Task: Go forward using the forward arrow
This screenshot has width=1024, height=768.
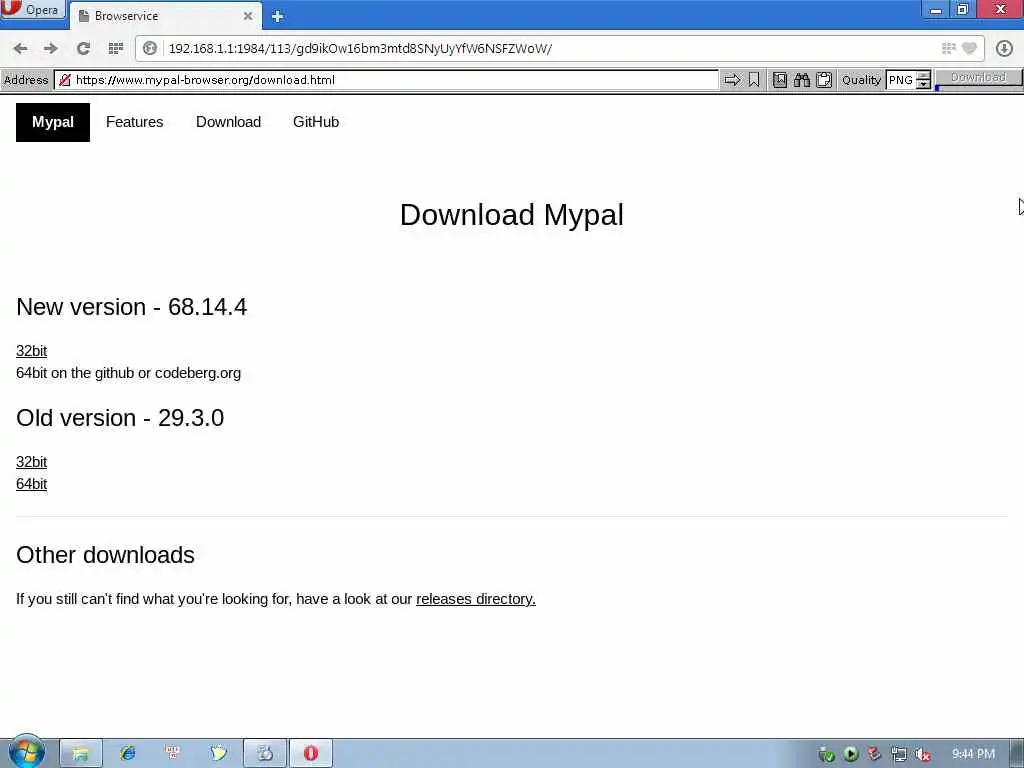Action: click(x=50, y=48)
